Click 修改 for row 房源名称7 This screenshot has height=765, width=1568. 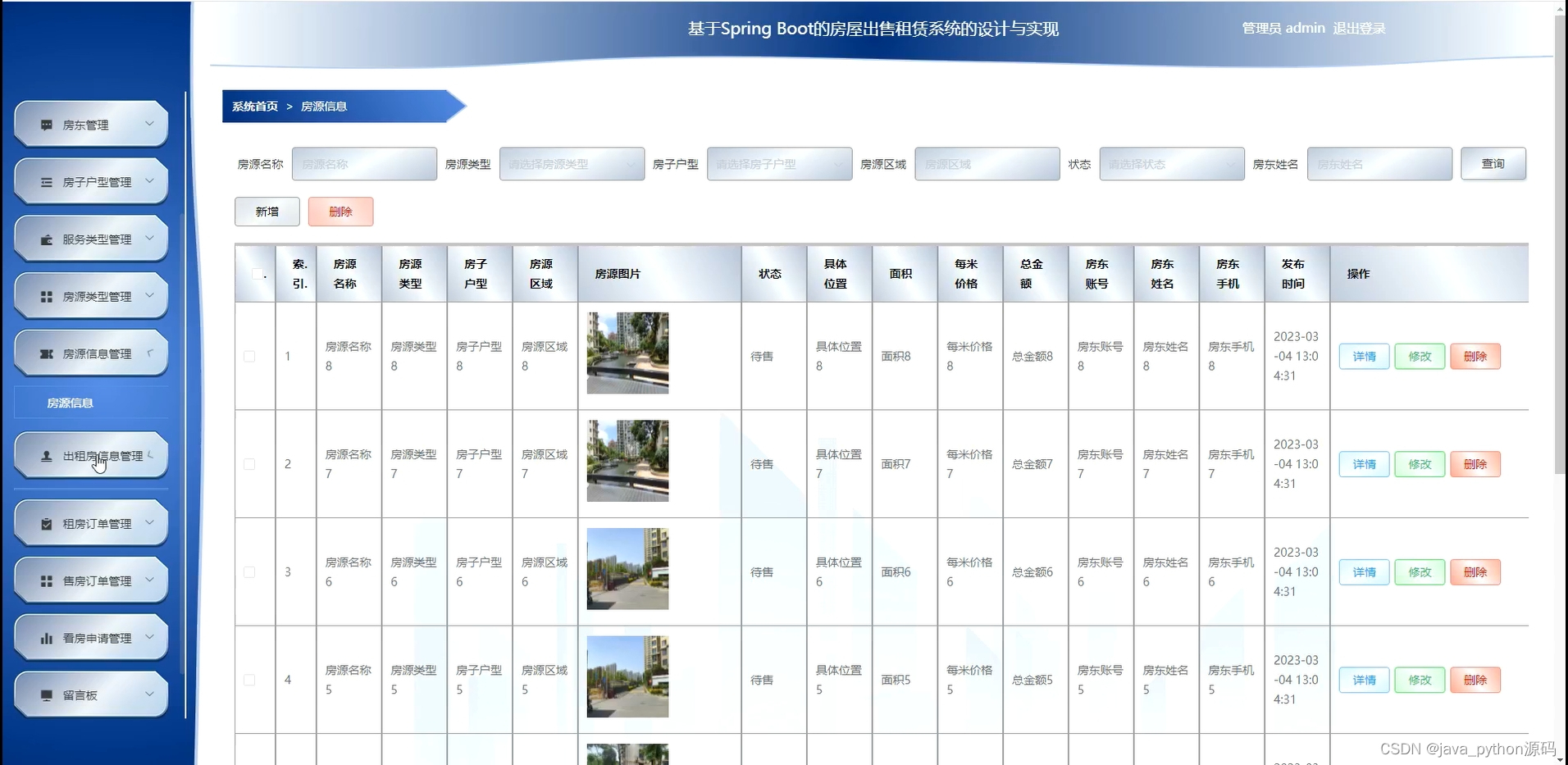pos(1420,464)
